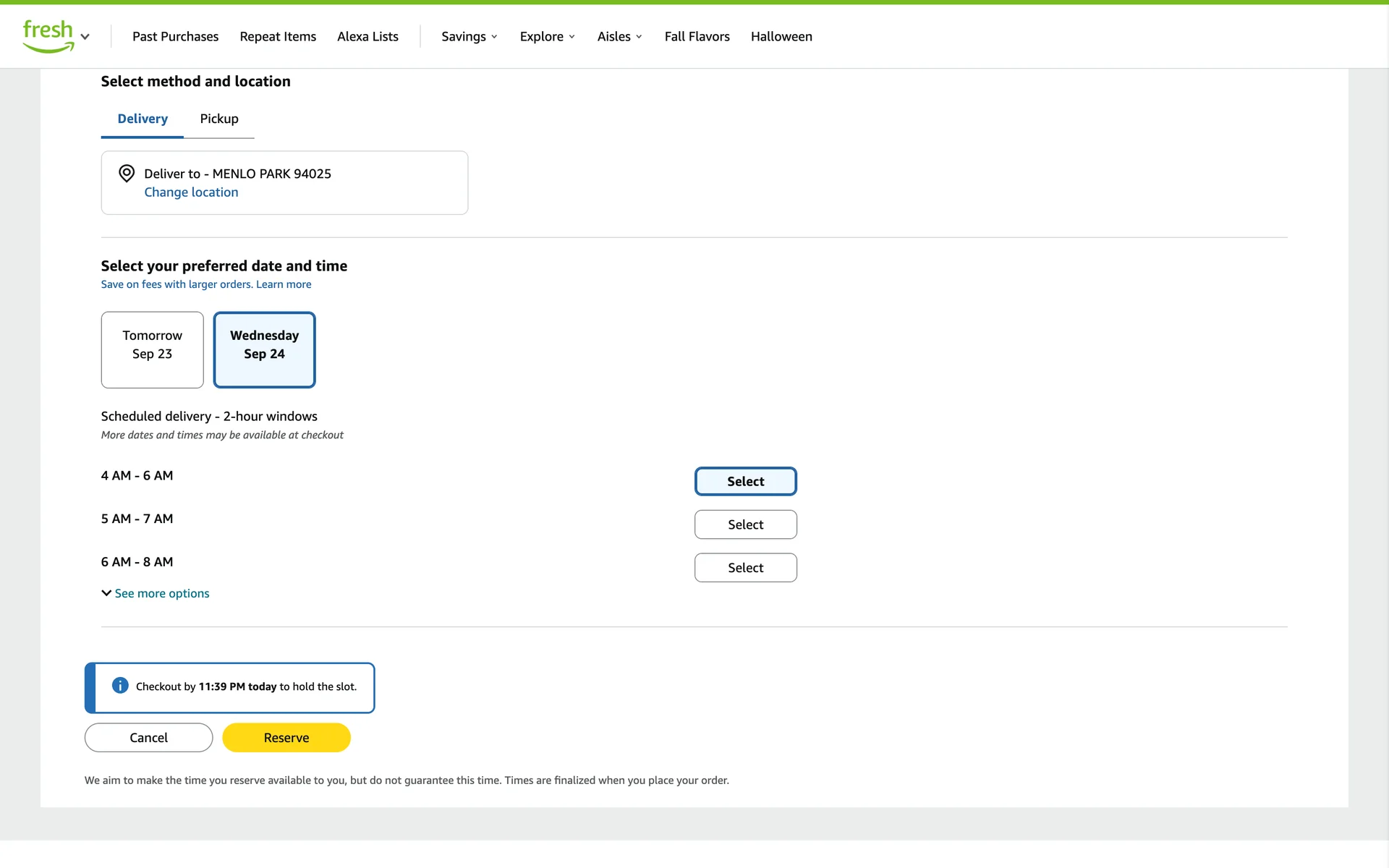Image resolution: width=1389 pixels, height=868 pixels.
Task: Click the Cancel button
Action: pos(148,738)
